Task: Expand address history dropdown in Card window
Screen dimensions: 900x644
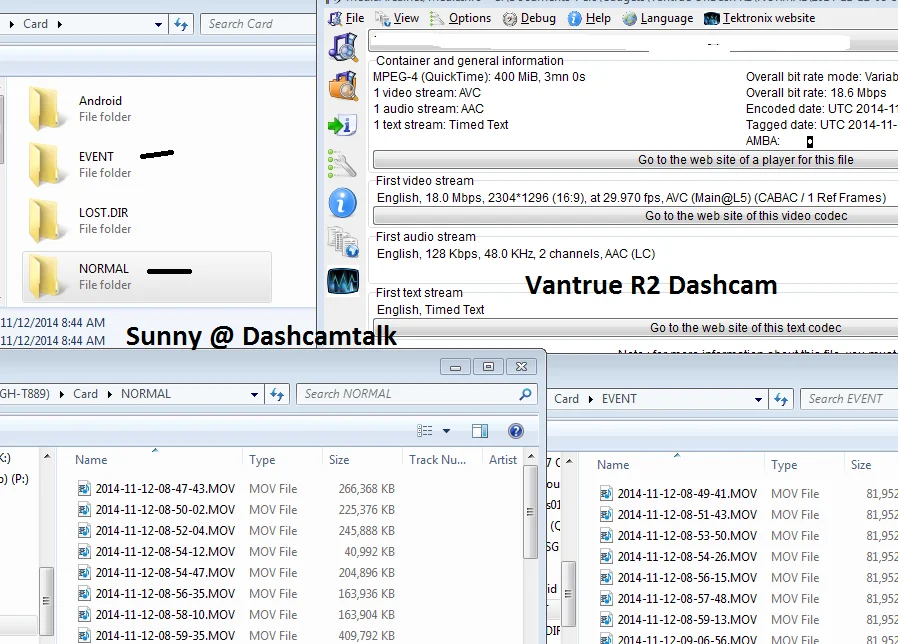Action: pyautogui.click(x=158, y=25)
